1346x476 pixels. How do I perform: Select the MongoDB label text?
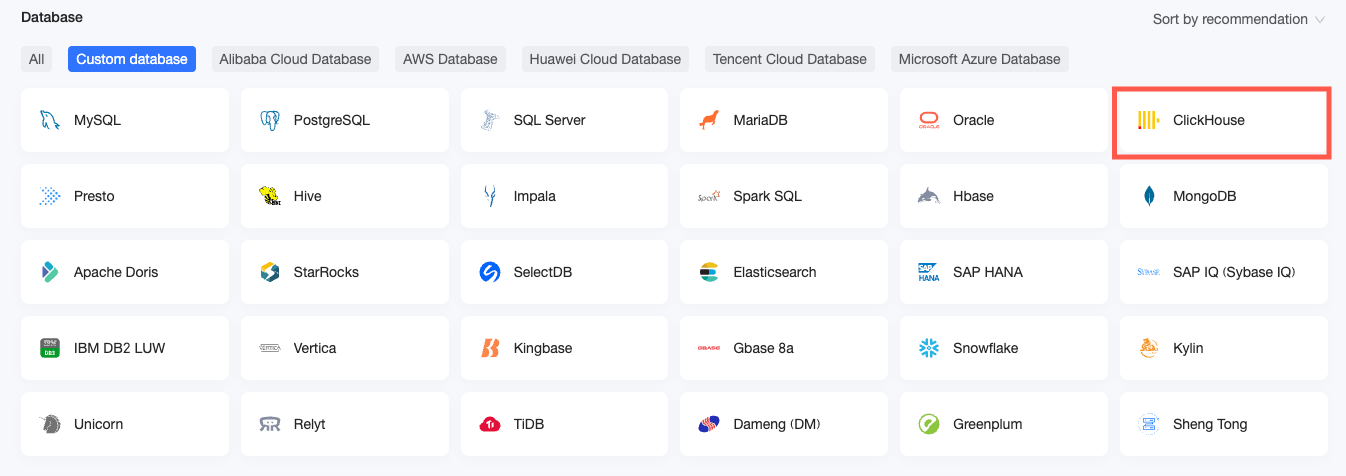[1205, 196]
